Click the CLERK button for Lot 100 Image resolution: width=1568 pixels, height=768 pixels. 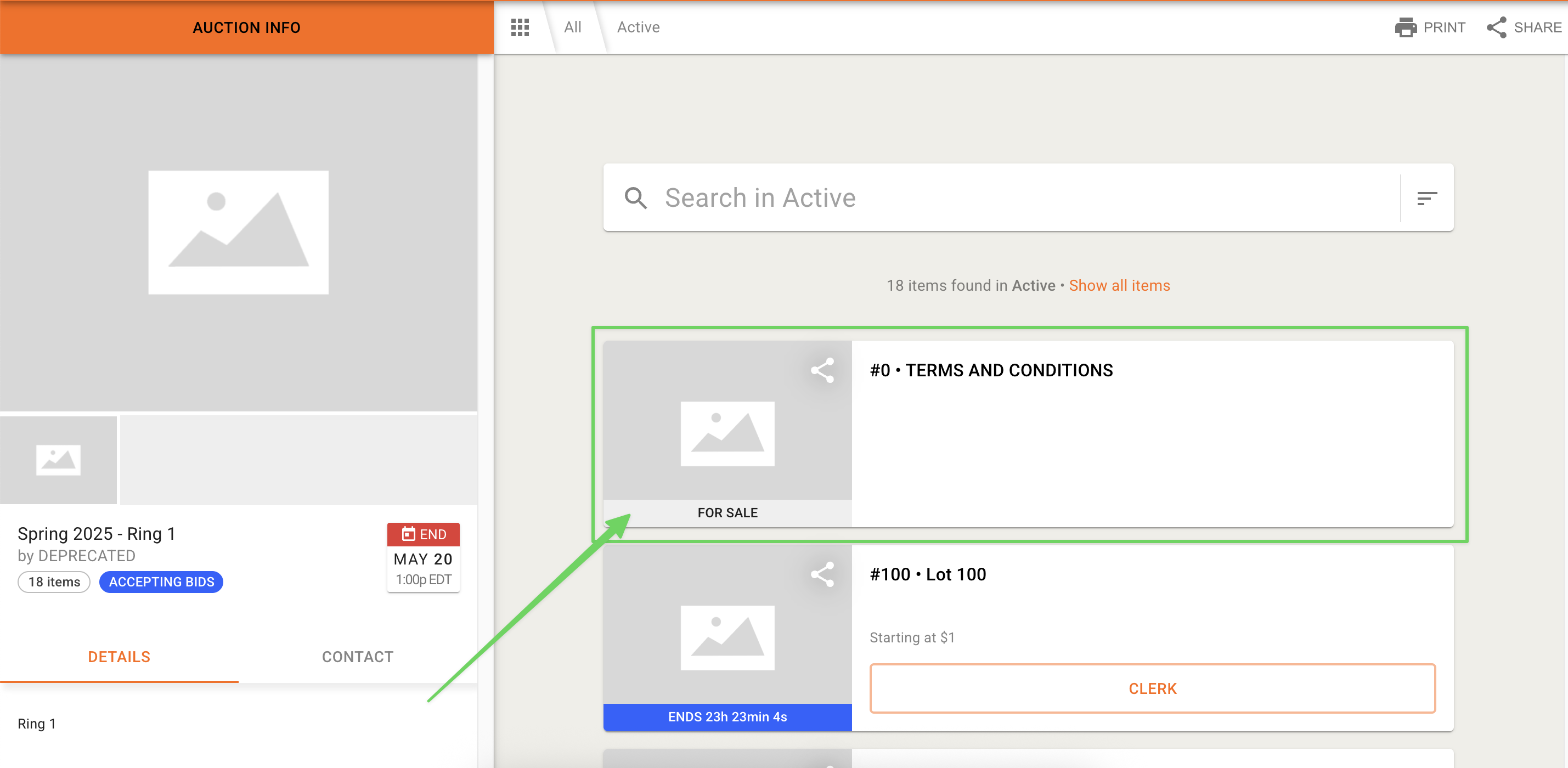tap(1152, 688)
